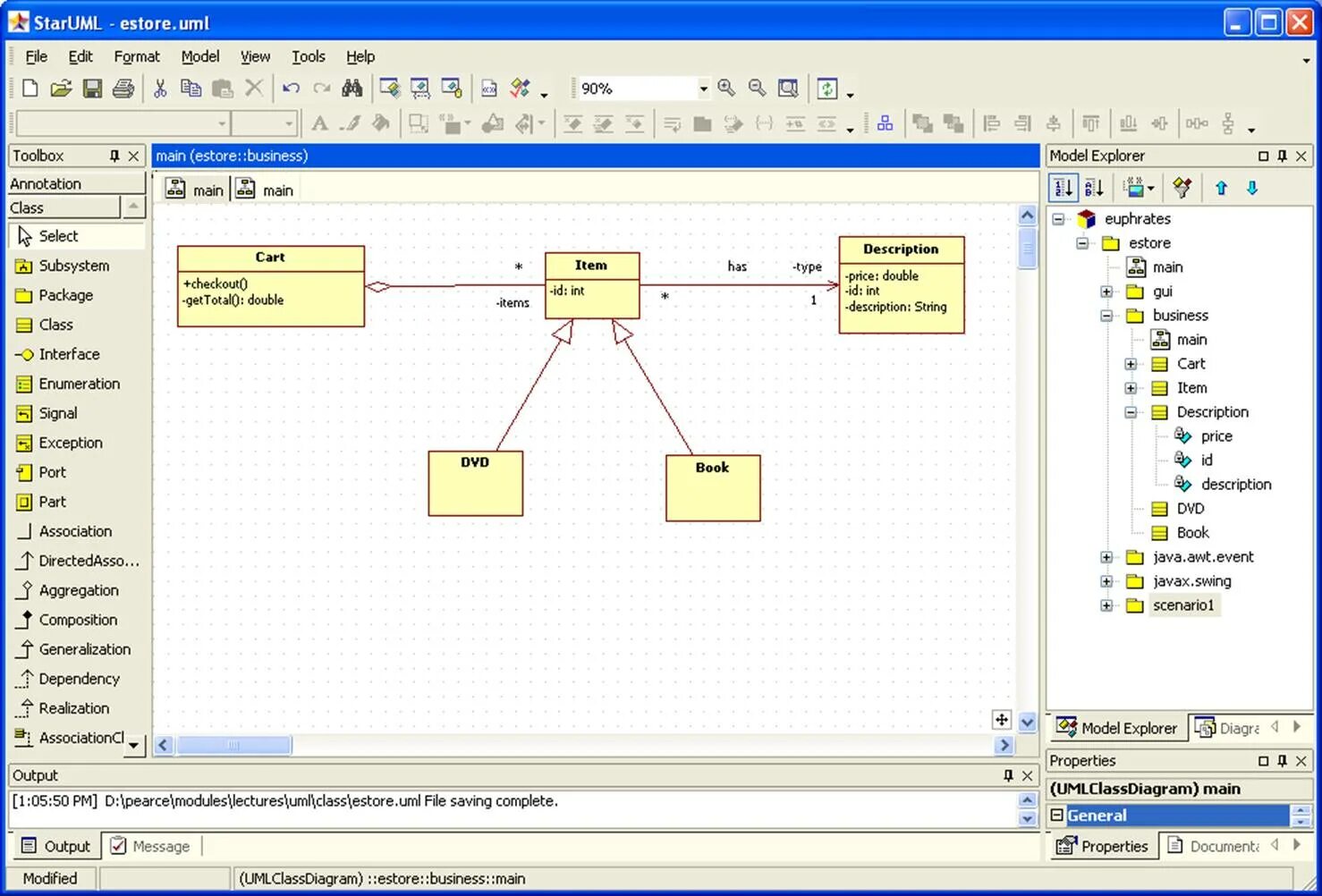1322x896 pixels.
Task: Expand the Cart node in Model Explorer
Action: [1131, 364]
